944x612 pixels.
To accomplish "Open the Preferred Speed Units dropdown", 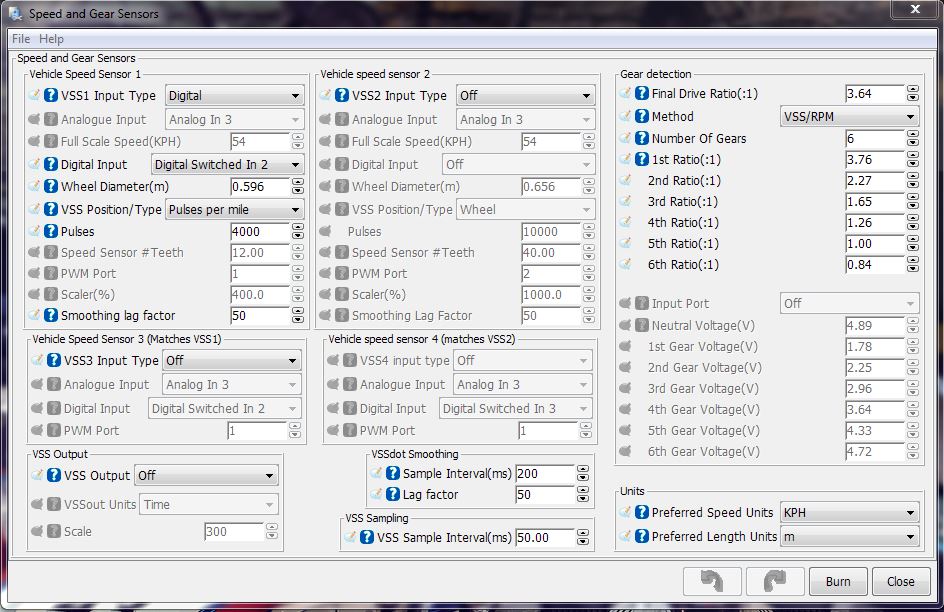I will (848, 513).
